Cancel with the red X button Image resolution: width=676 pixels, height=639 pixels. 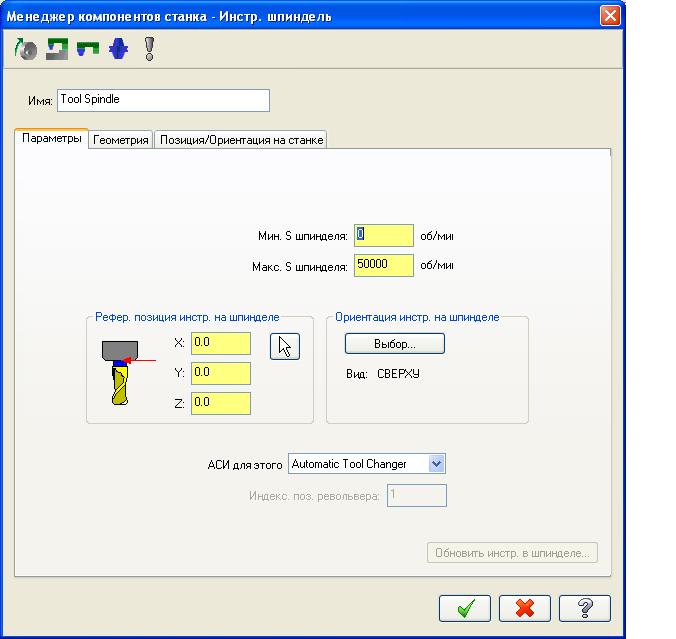(525, 608)
